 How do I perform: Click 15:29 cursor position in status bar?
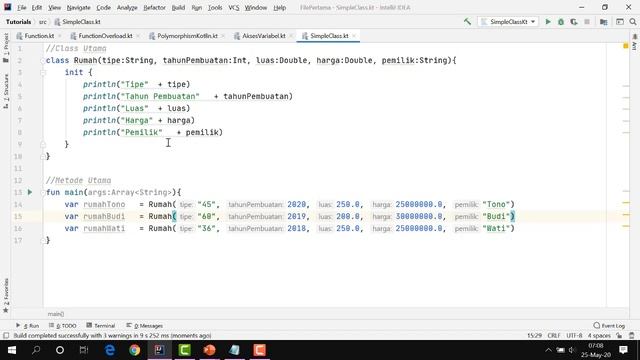tap(534, 336)
